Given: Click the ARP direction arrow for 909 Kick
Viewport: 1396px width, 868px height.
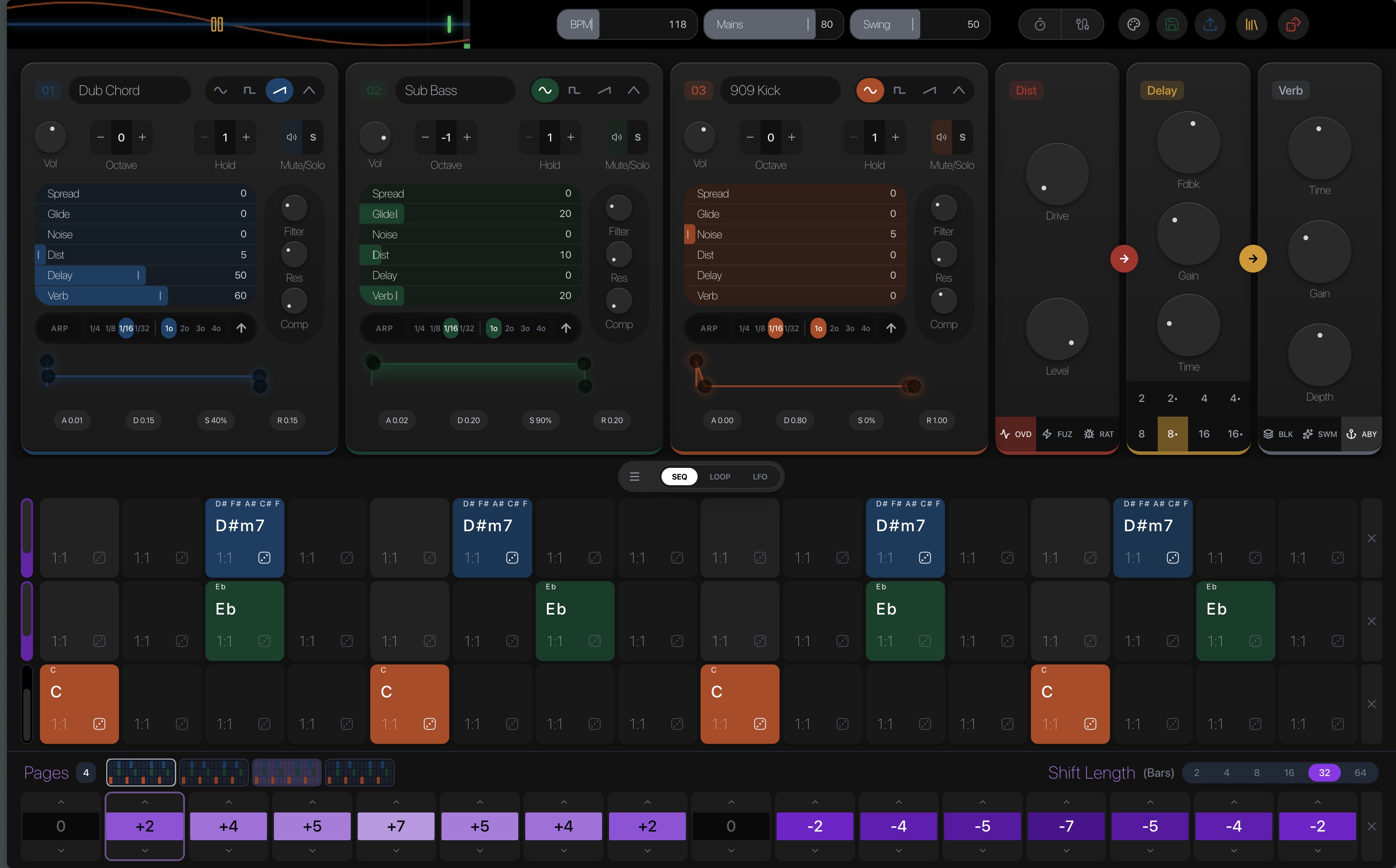Looking at the screenshot, I should 891,328.
